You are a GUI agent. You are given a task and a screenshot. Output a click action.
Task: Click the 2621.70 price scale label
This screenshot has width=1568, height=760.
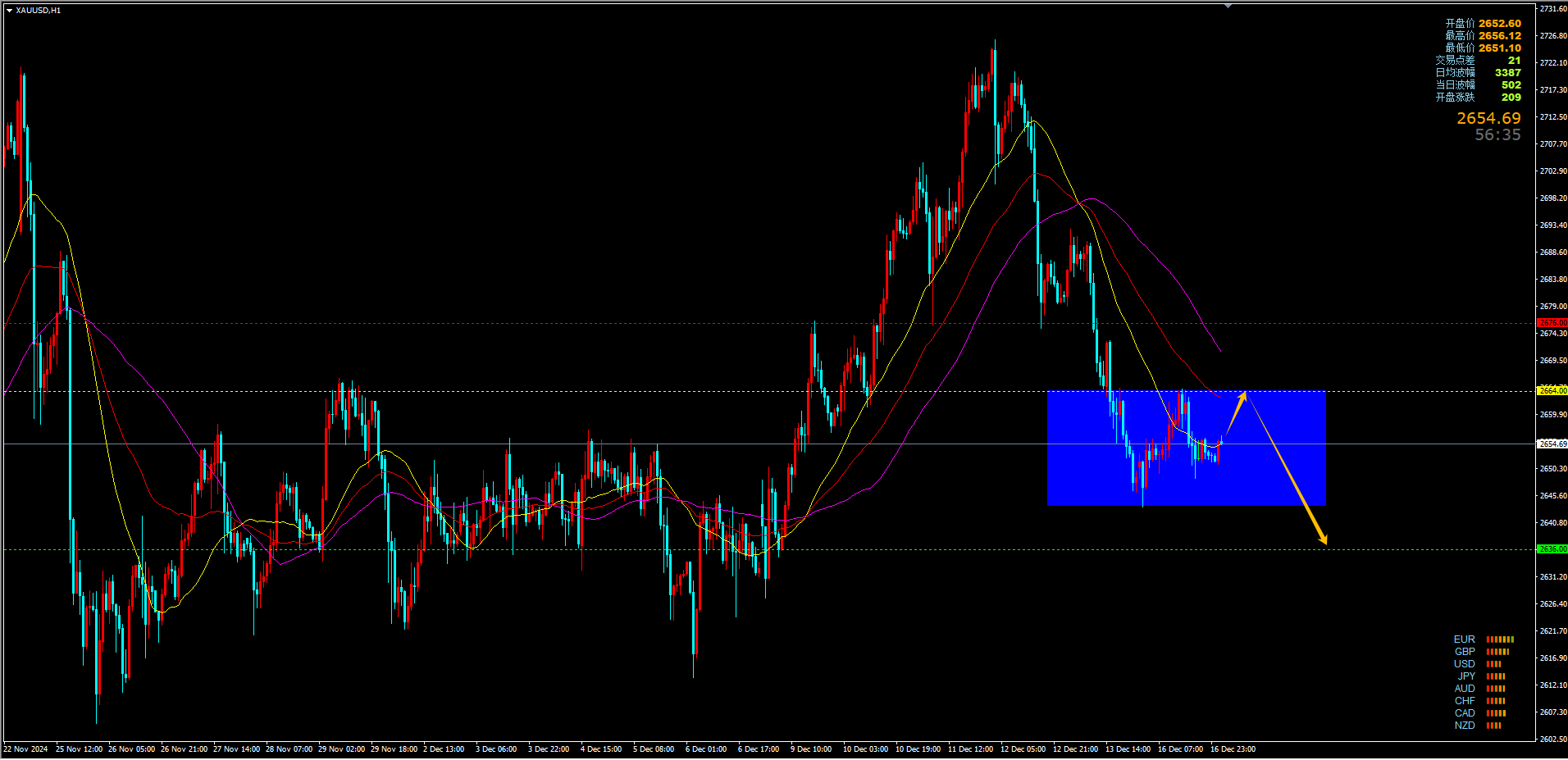click(1553, 631)
